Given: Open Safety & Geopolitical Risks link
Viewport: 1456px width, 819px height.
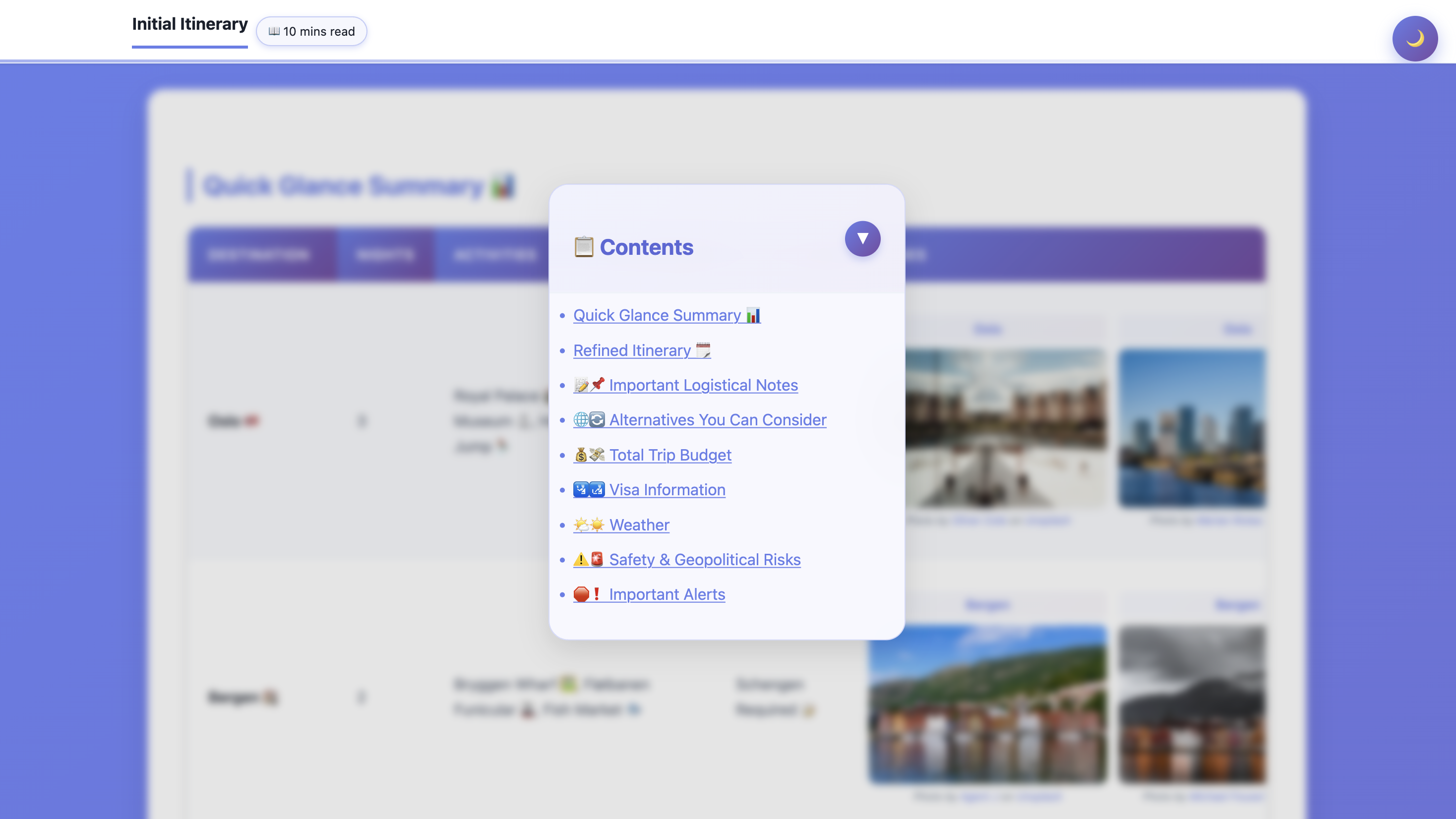Looking at the screenshot, I should pos(704,560).
